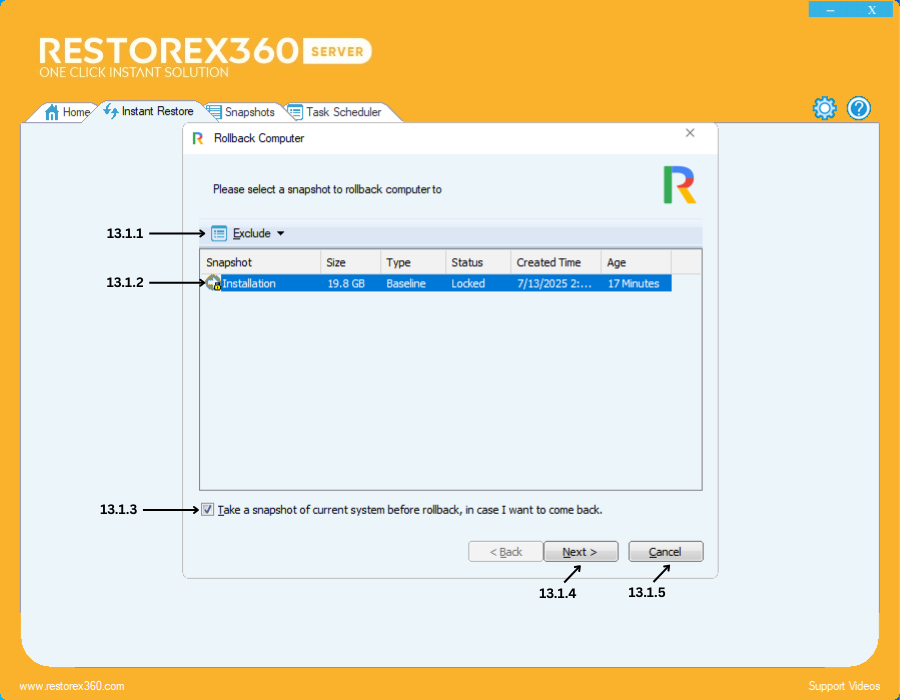
Task: Sort by the Age column header
Action: click(636, 262)
